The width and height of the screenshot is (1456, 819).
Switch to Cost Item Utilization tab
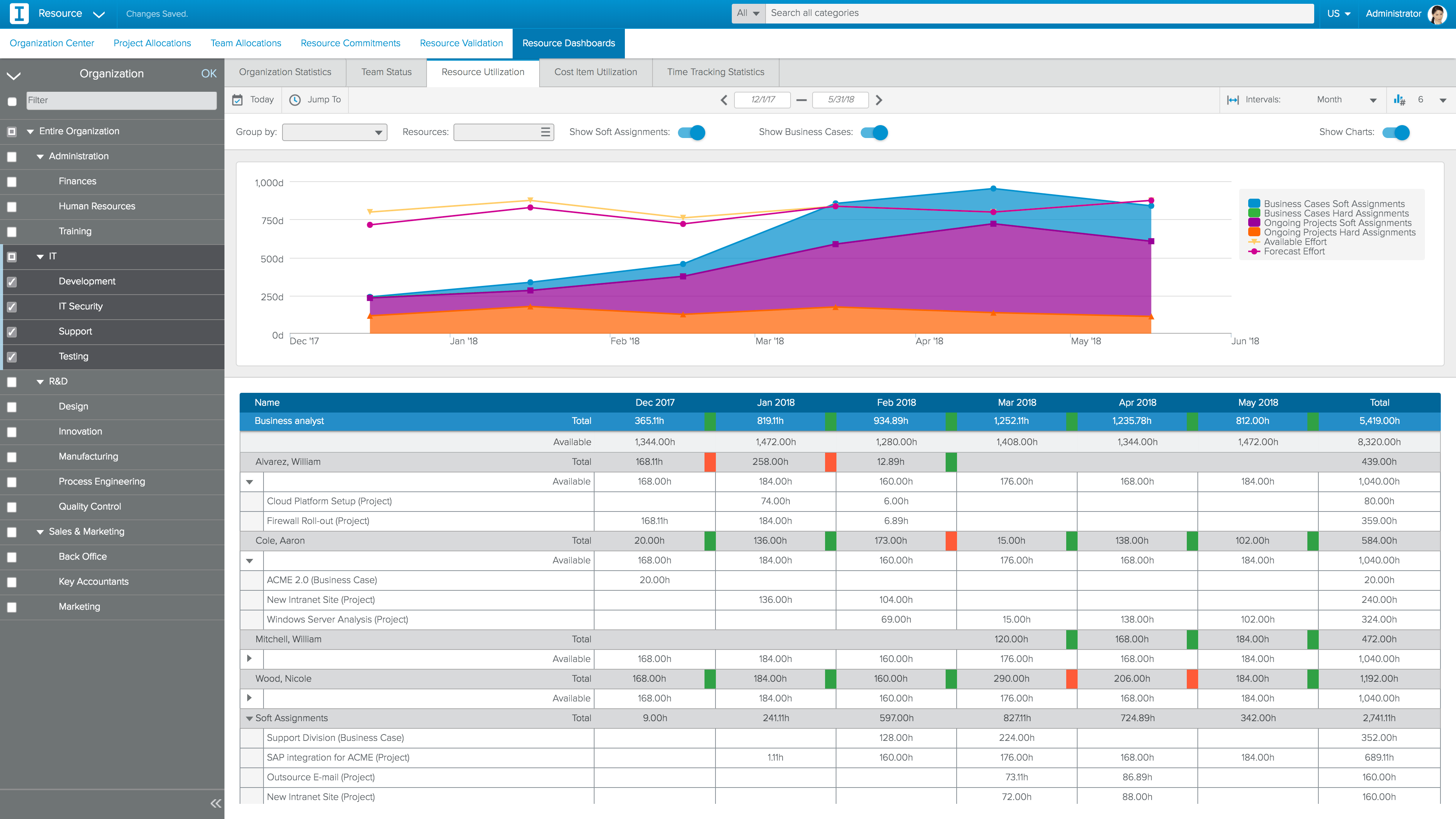point(595,72)
